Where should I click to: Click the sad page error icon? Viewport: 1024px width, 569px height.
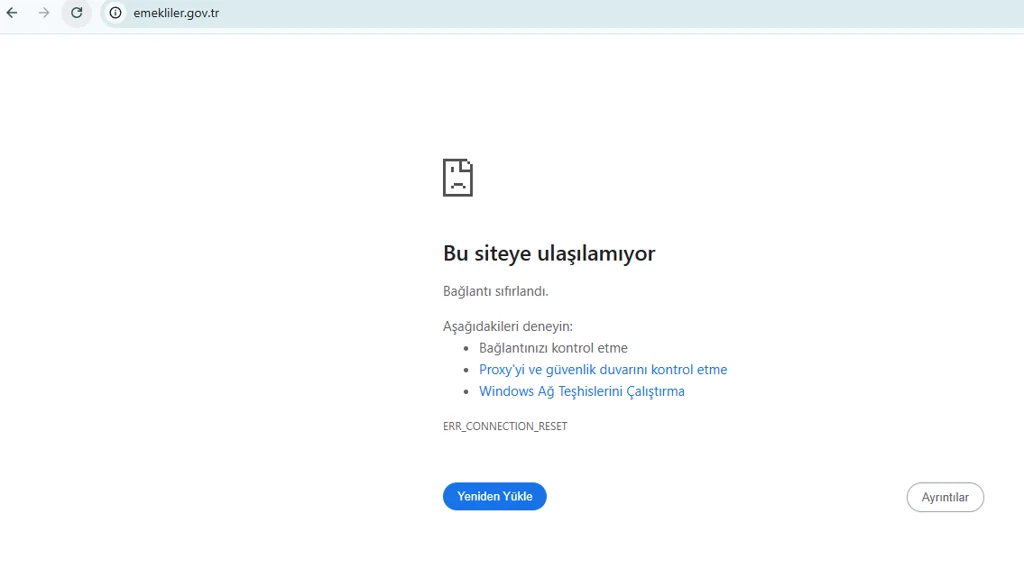pyautogui.click(x=458, y=177)
